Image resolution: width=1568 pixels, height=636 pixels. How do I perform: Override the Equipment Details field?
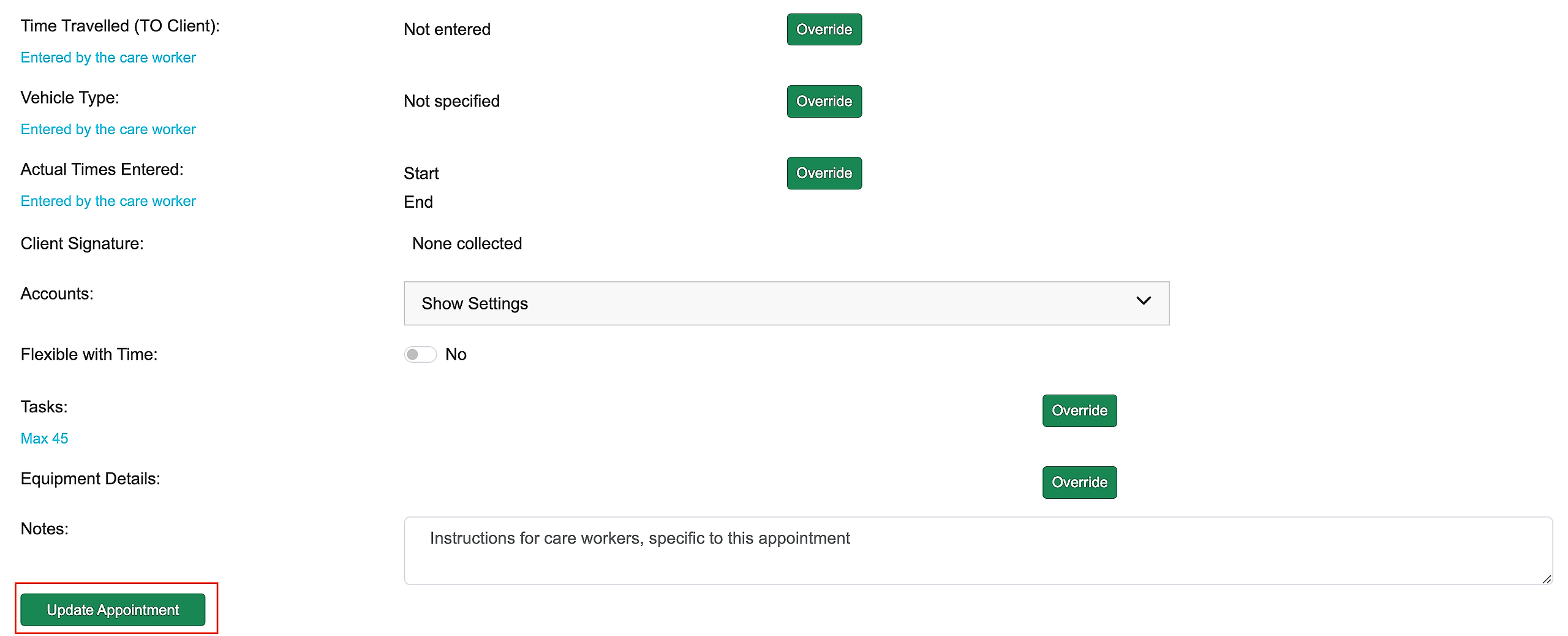pos(1079,482)
